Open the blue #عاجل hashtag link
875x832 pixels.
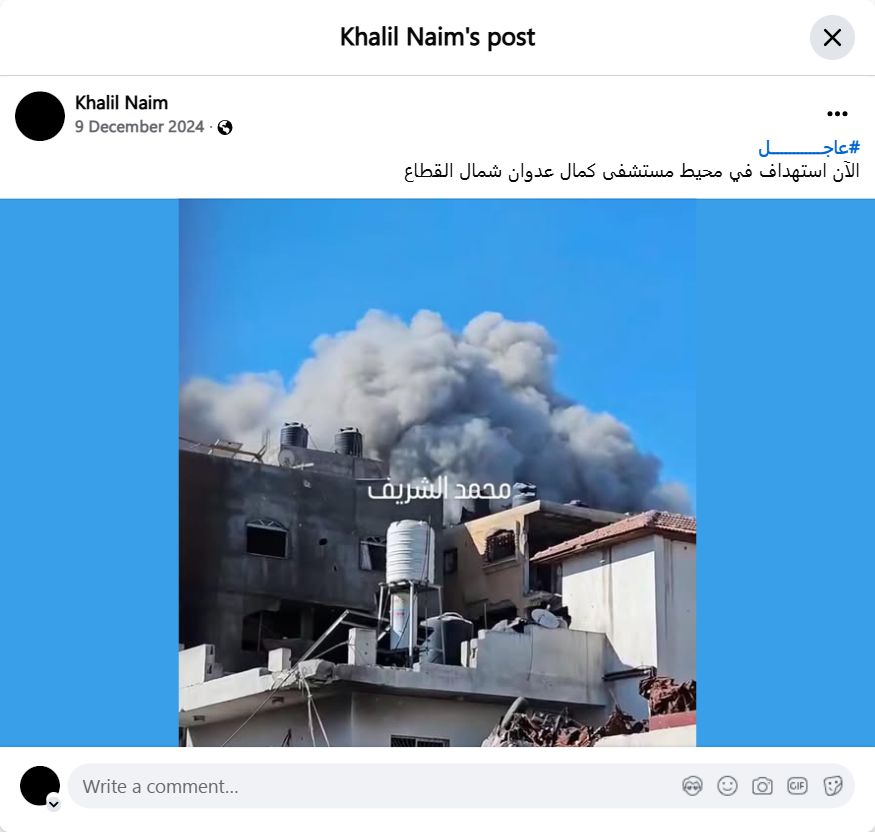coord(809,148)
